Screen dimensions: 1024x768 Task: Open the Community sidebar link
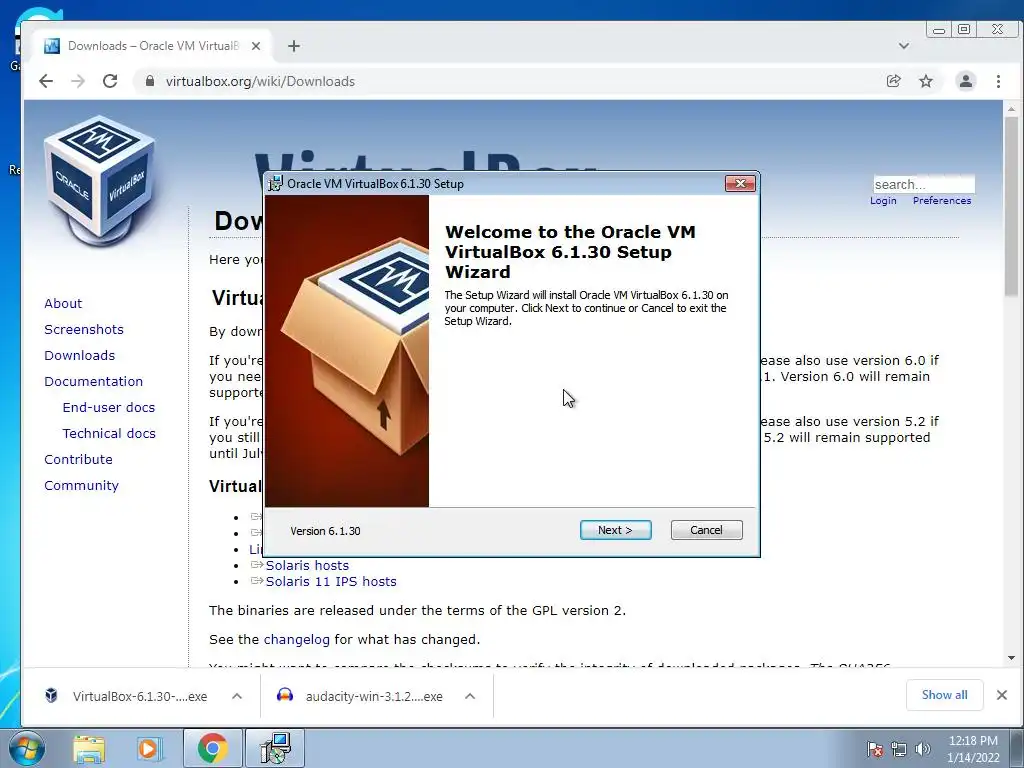[x=82, y=486]
